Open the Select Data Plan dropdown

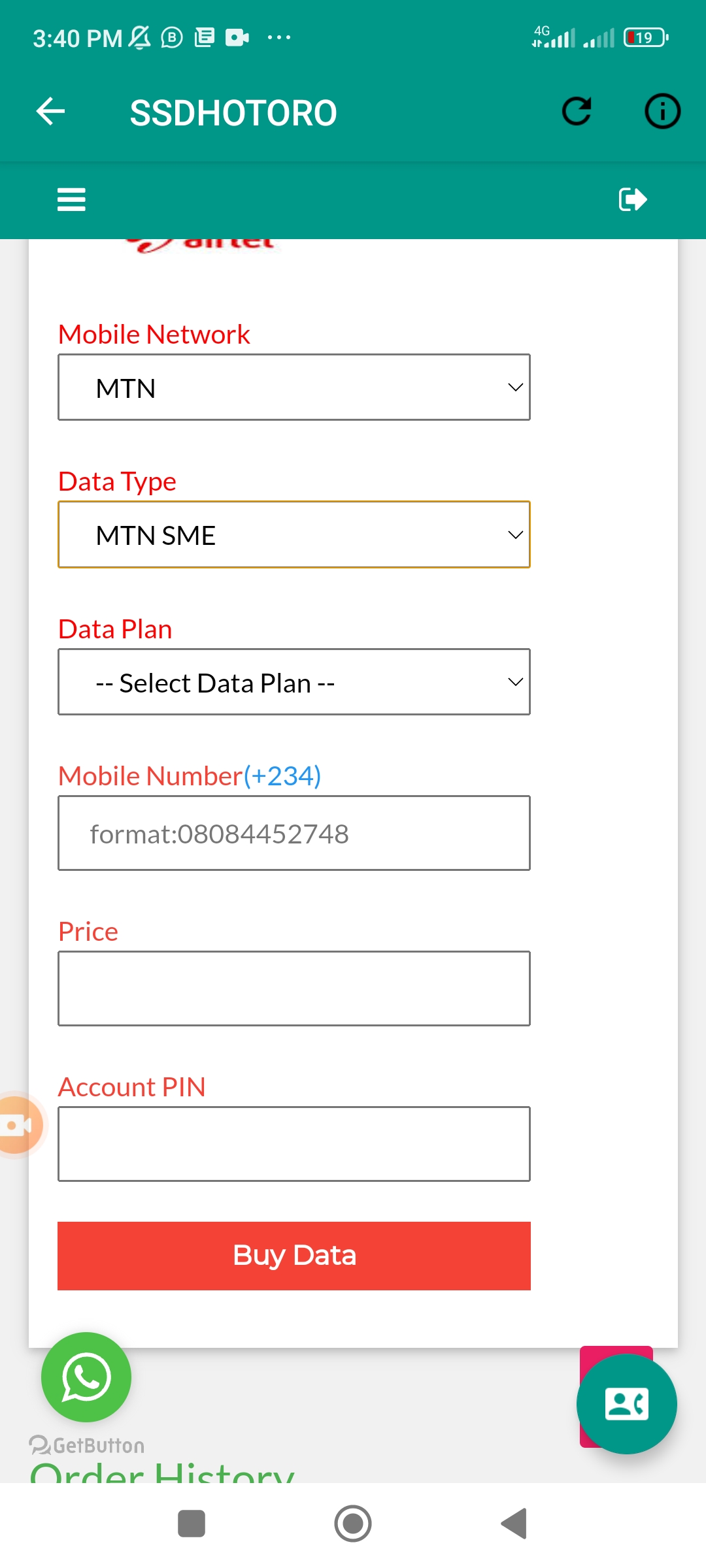click(294, 682)
